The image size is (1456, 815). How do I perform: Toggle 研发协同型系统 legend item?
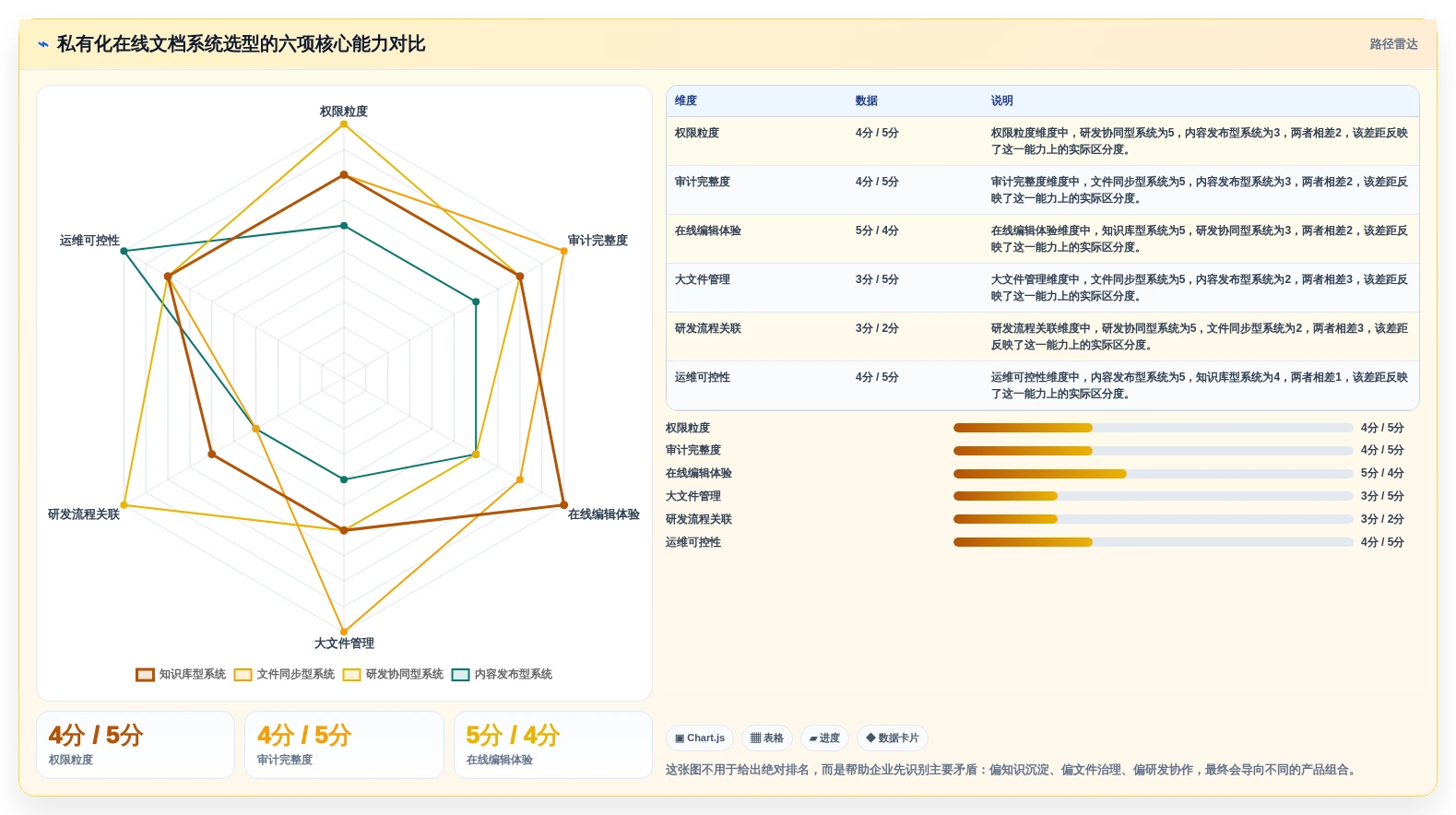(x=393, y=674)
